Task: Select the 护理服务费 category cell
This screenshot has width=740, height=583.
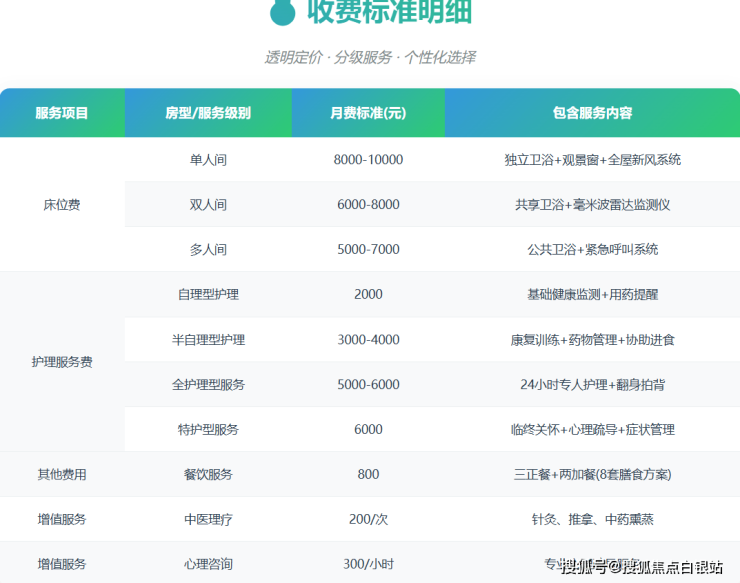Action: tap(62, 362)
